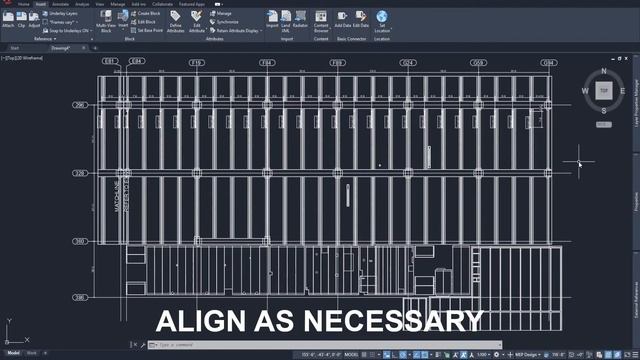
Task: Toggle polar tracking in status bar
Action: (x=403, y=355)
